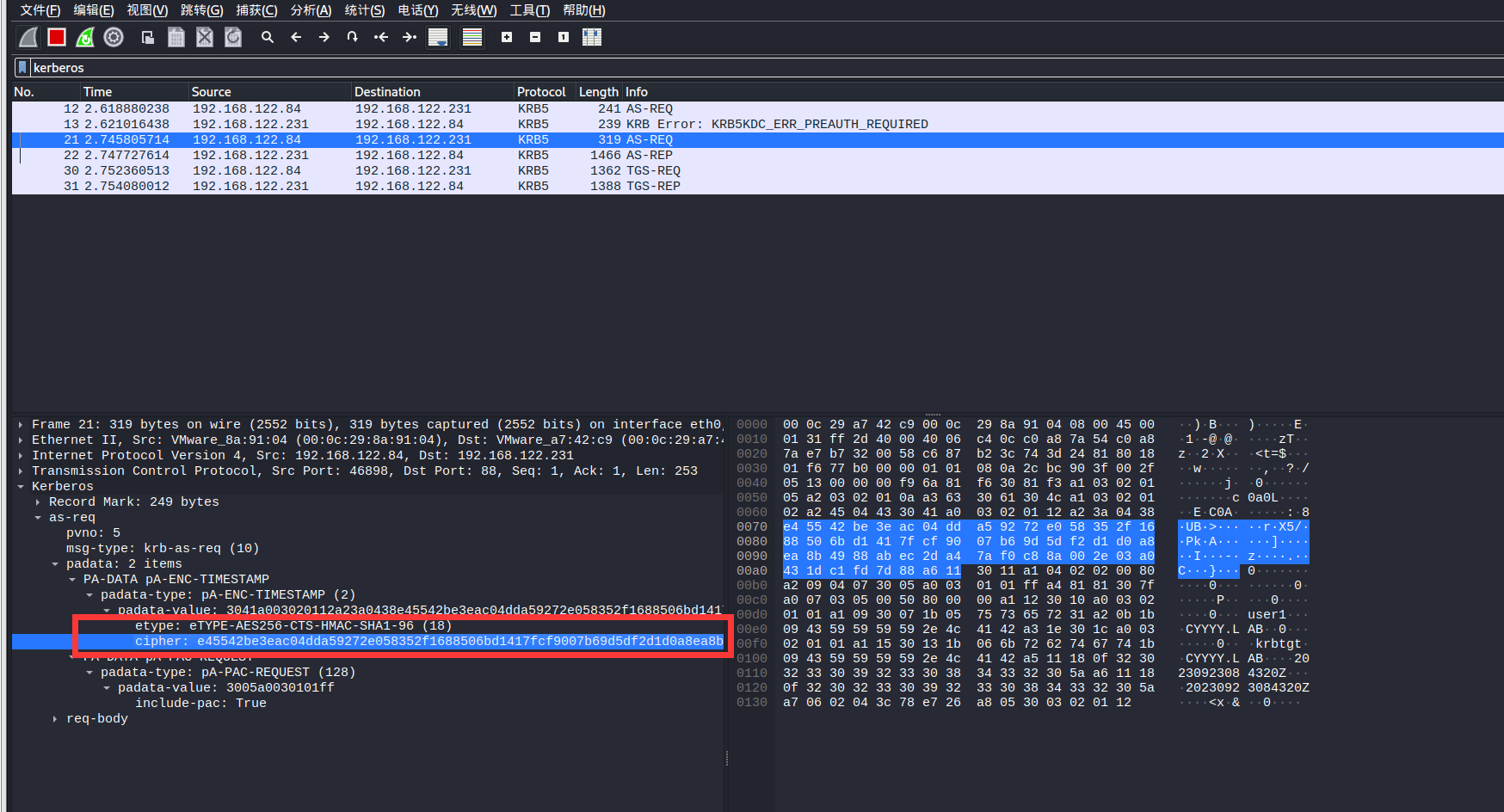Reset text to normal size
1504x812 pixels.
[564, 37]
